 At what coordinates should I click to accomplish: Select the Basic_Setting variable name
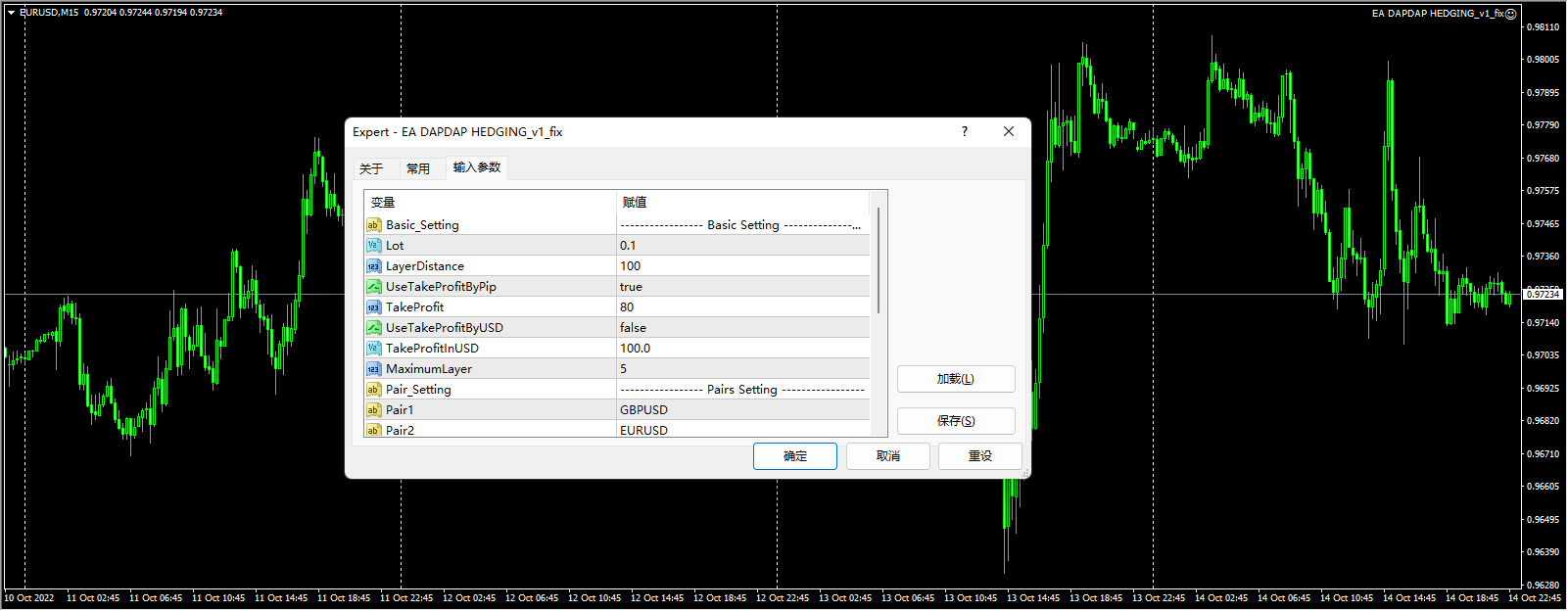[422, 225]
